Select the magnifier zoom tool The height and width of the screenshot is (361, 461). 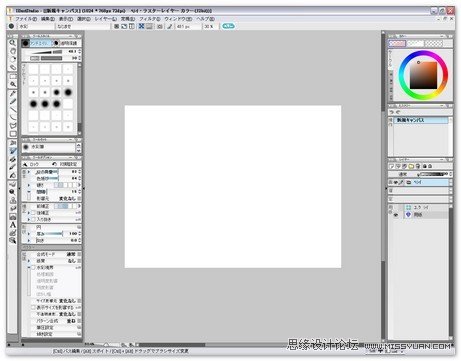[x=12, y=43]
